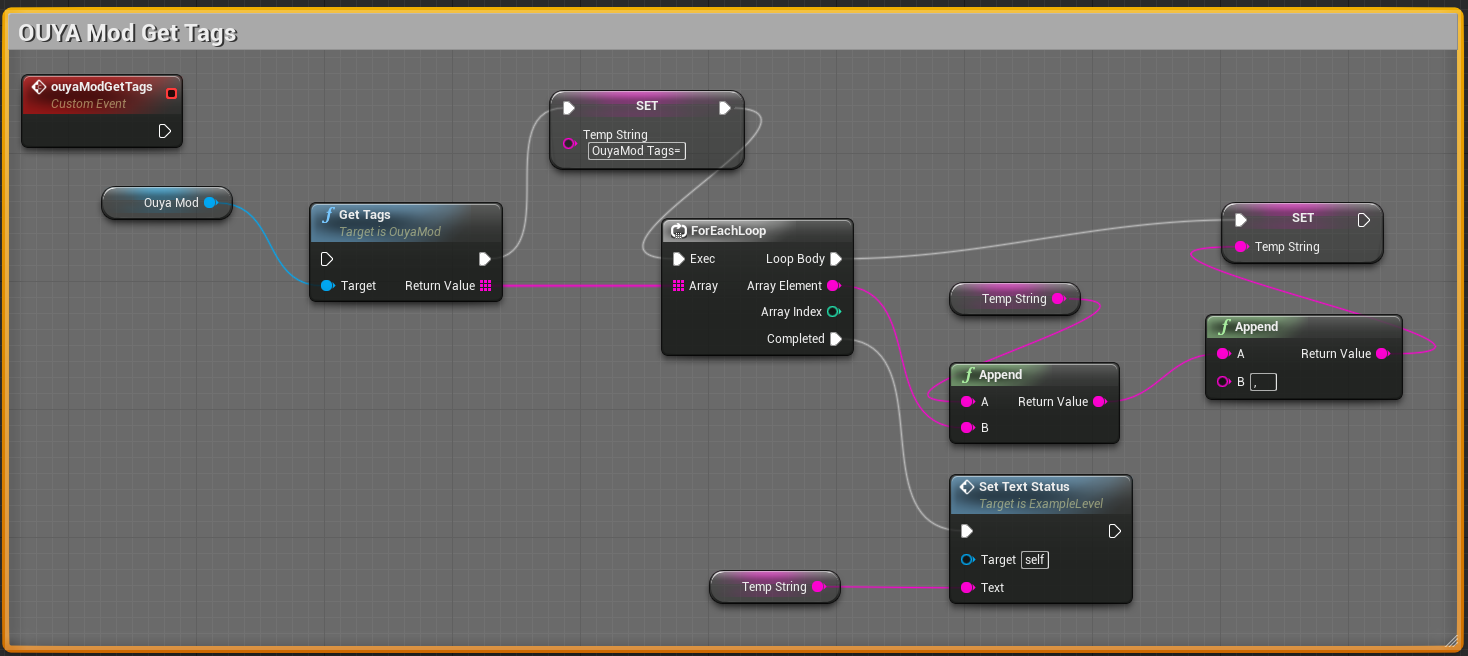Click the Get Tags function icon
Image resolution: width=1468 pixels, height=656 pixels.
tap(328, 215)
